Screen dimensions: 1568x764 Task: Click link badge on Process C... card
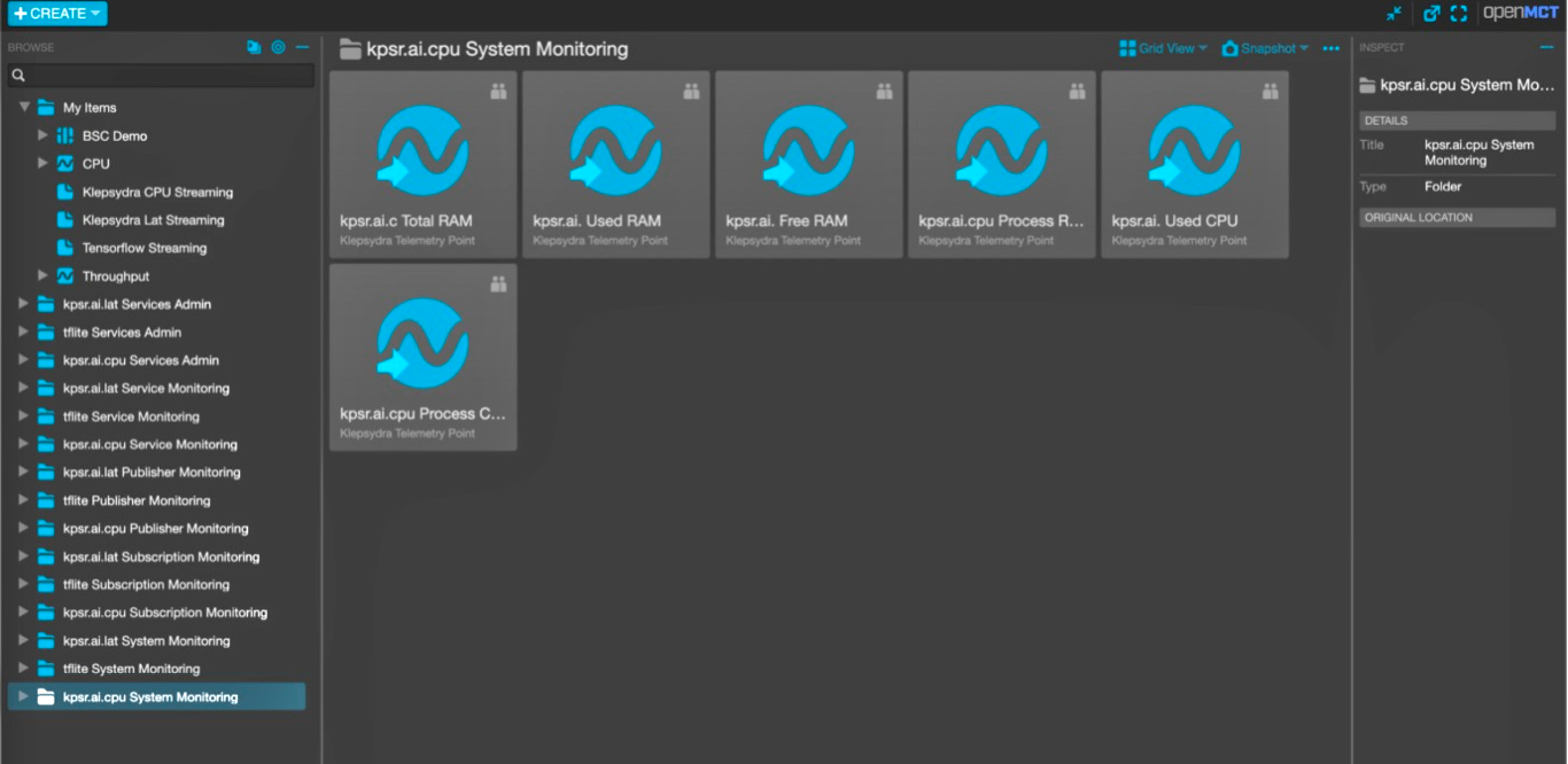499,284
